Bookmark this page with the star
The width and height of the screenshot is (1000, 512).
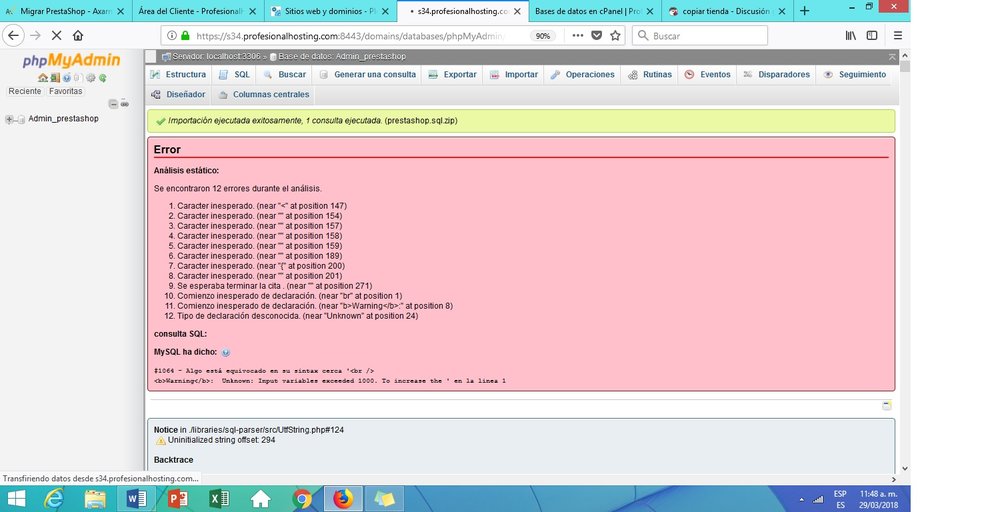pos(615,36)
